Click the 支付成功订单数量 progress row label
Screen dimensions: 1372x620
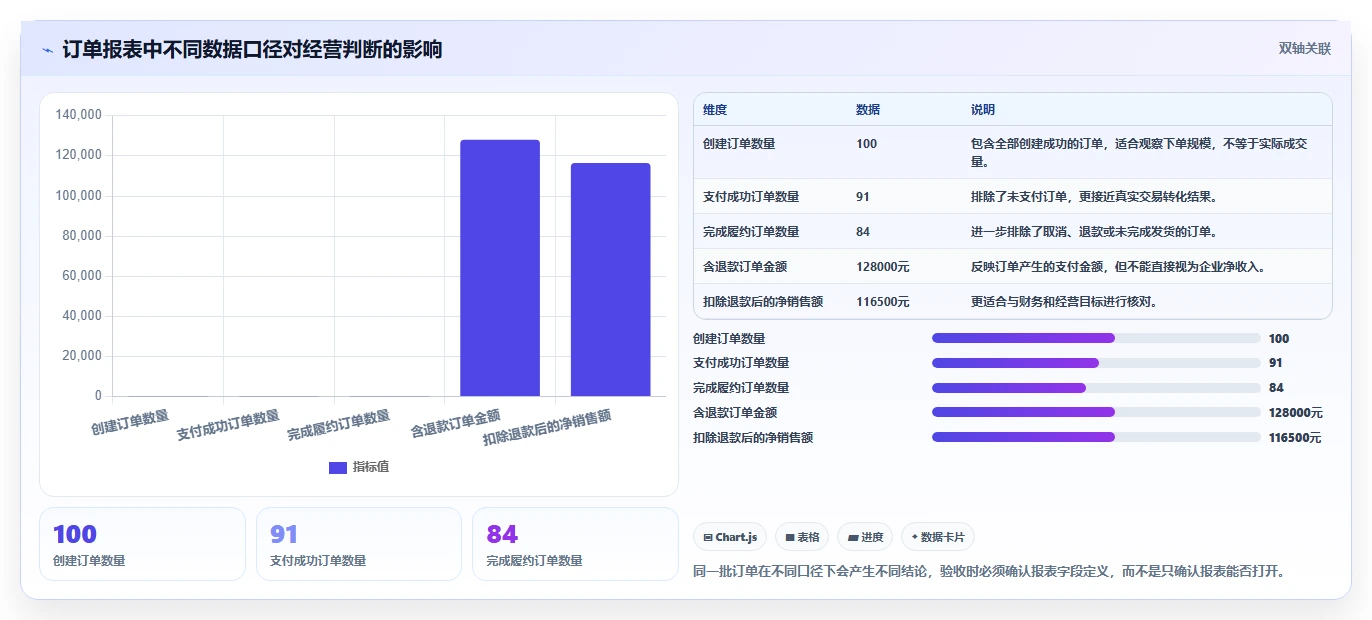coord(741,363)
